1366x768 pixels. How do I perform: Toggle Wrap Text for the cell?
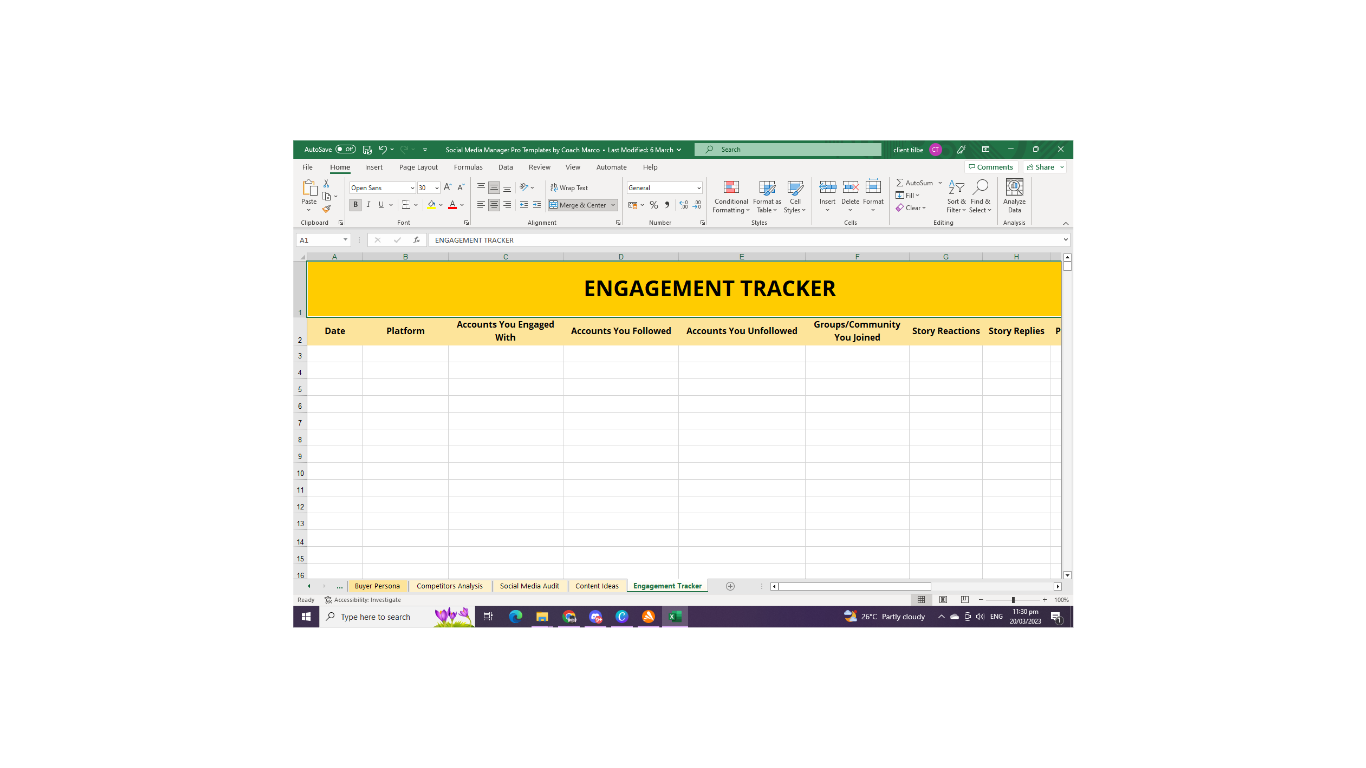click(x=568, y=187)
